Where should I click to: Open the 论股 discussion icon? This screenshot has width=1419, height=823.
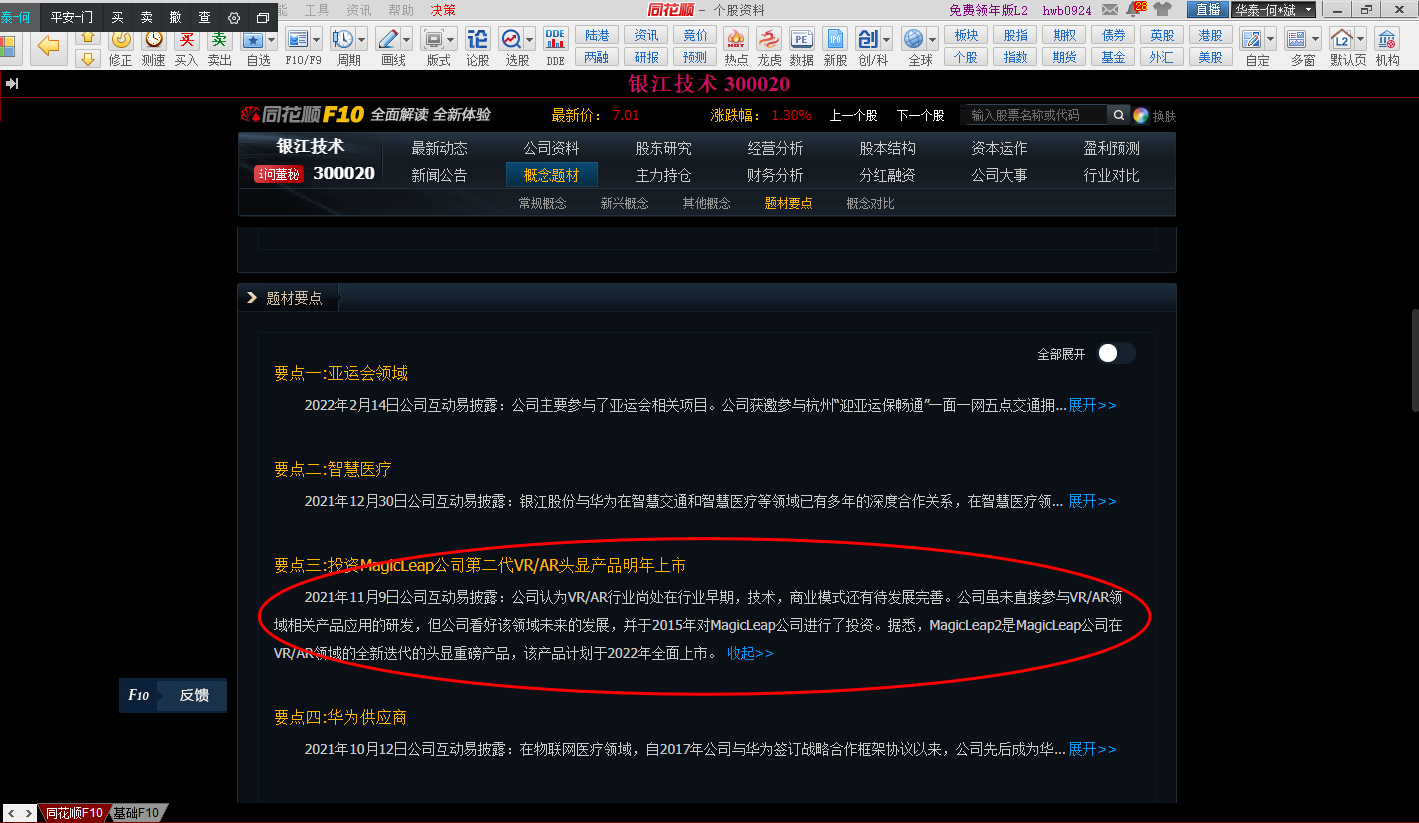pos(478,40)
